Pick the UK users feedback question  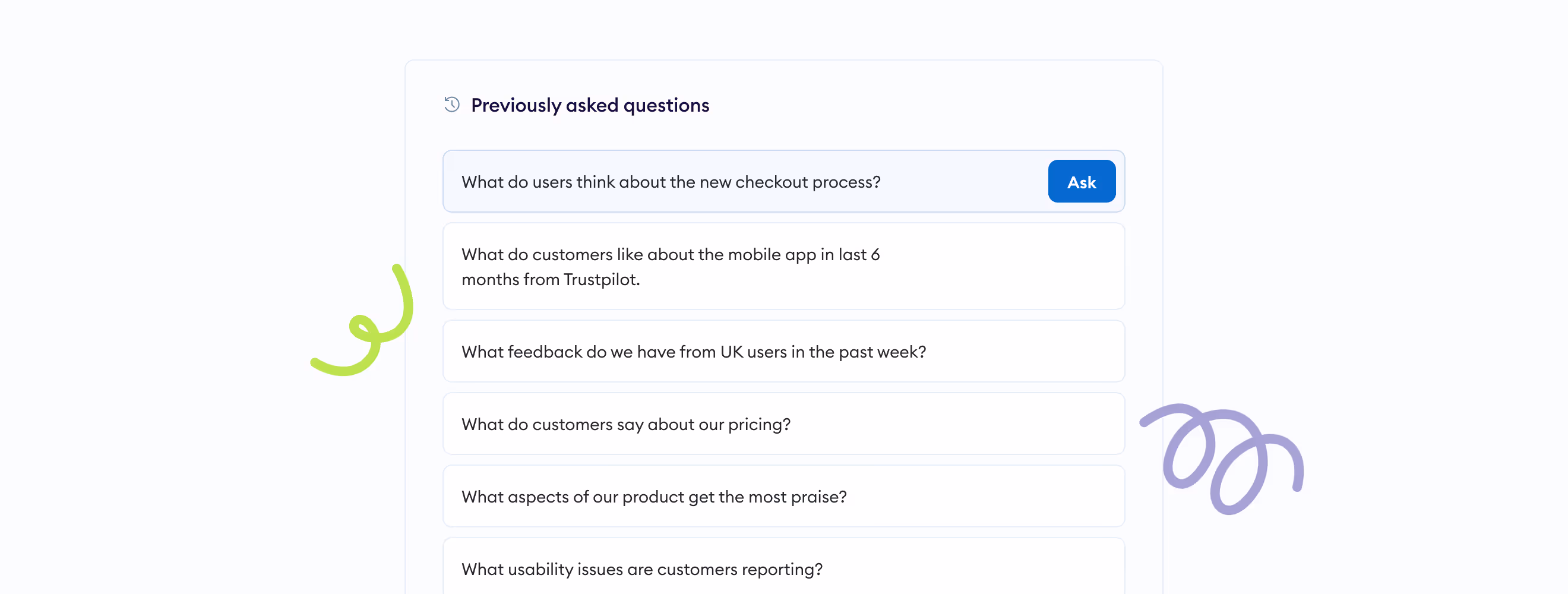click(x=693, y=352)
